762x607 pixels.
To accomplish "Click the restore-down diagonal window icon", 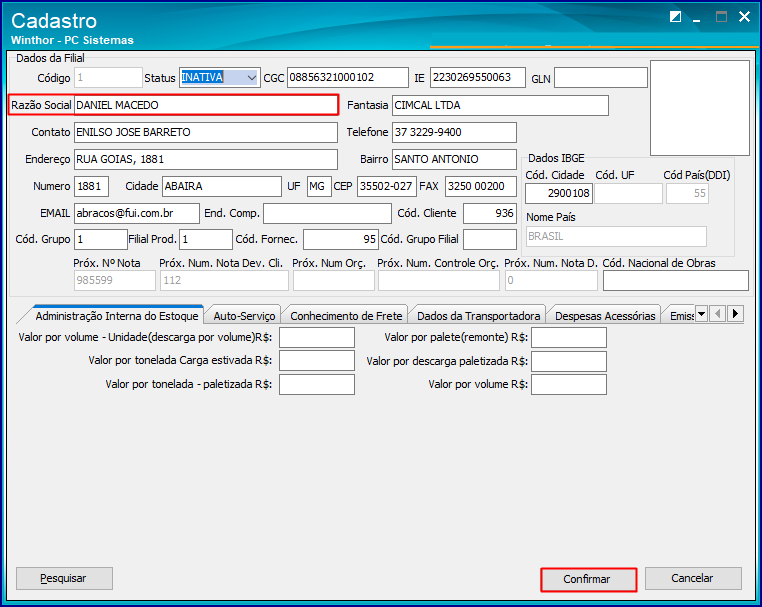I will click(675, 17).
